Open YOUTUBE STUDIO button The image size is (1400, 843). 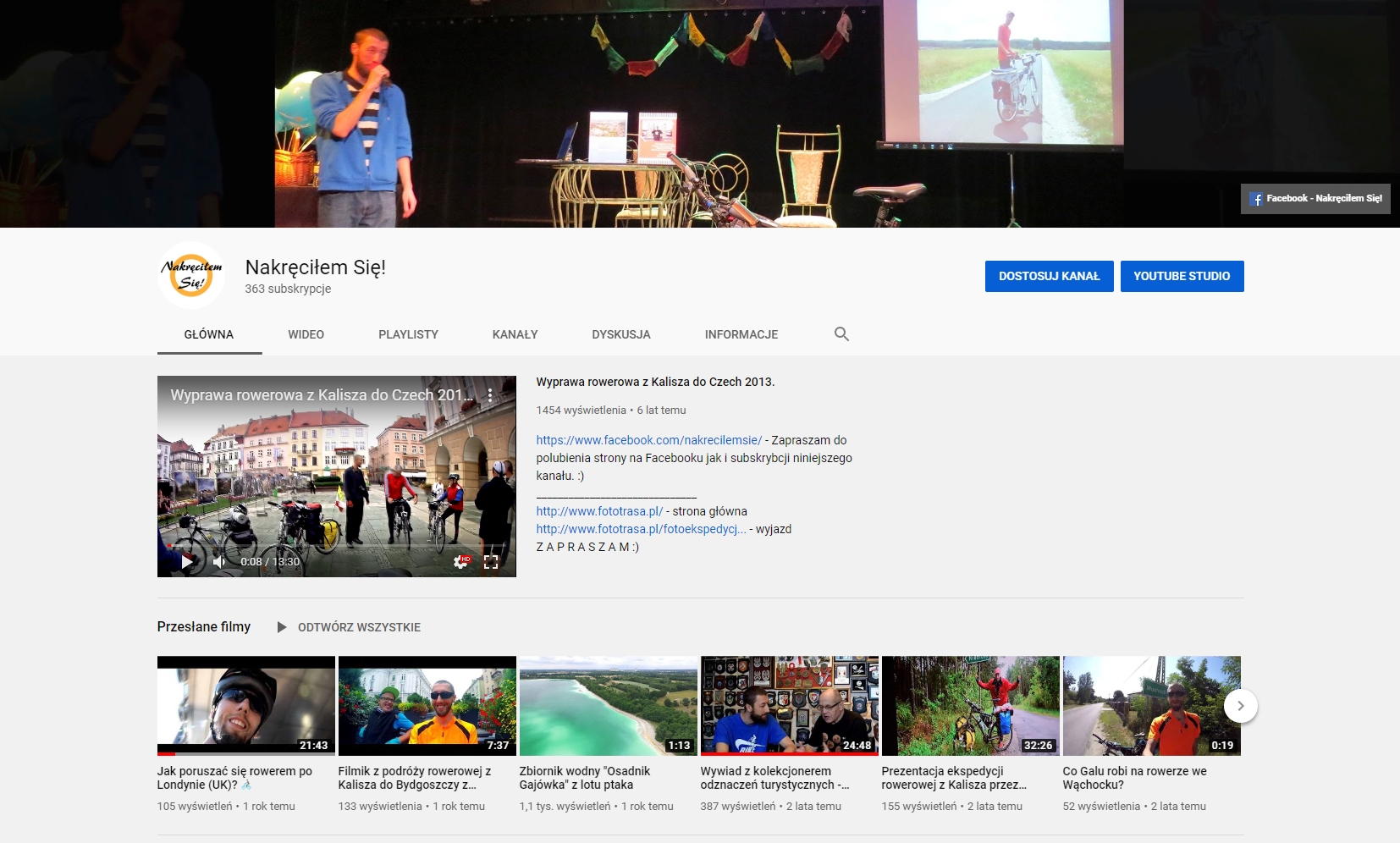click(1182, 276)
